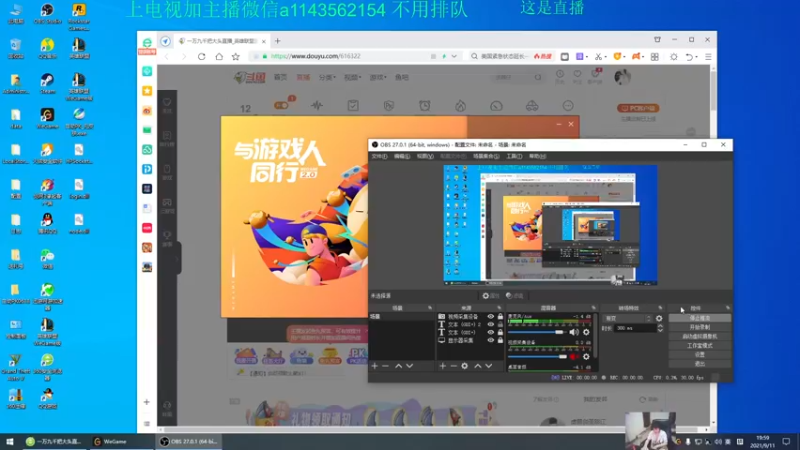The width and height of the screenshot is (800, 450).
Task: Open source Filters button above OBS panels
Action: click(x=515, y=296)
